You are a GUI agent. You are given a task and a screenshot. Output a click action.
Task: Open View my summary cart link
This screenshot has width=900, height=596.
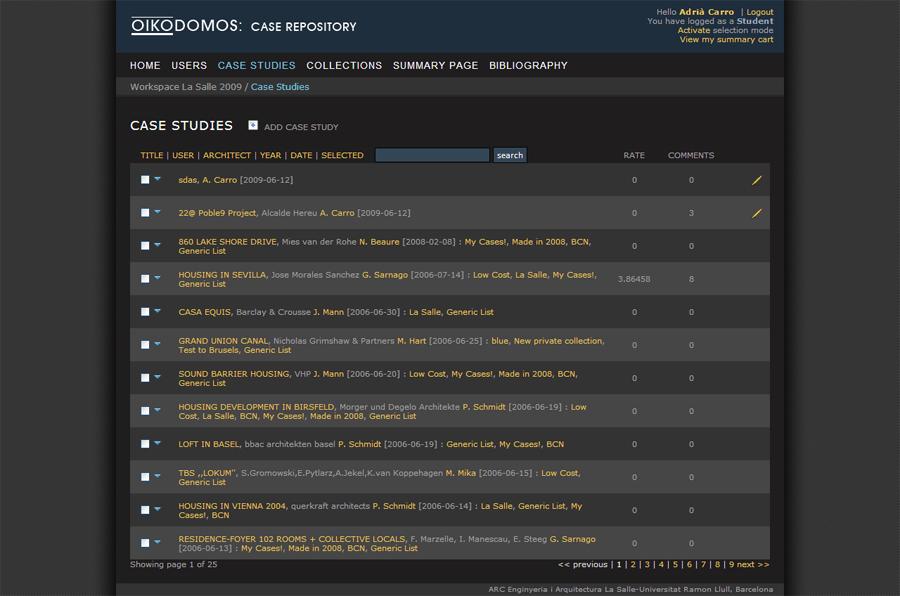pyautogui.click(x=726, y=40)
